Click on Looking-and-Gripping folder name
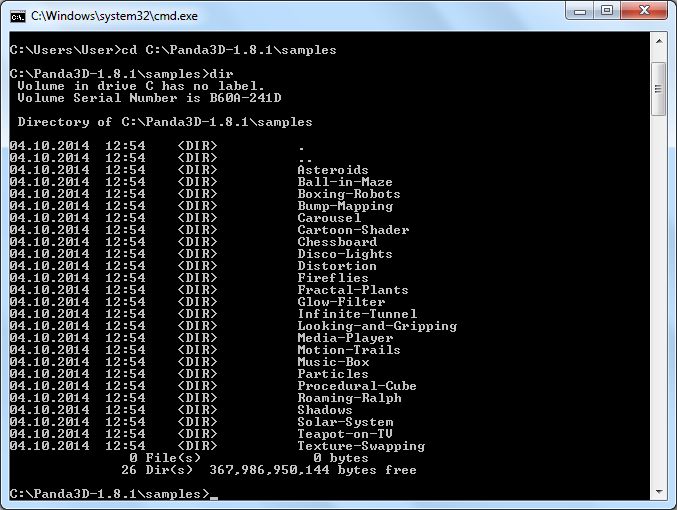Viewport: 677px width, 510px height. (x=377, y=326)
